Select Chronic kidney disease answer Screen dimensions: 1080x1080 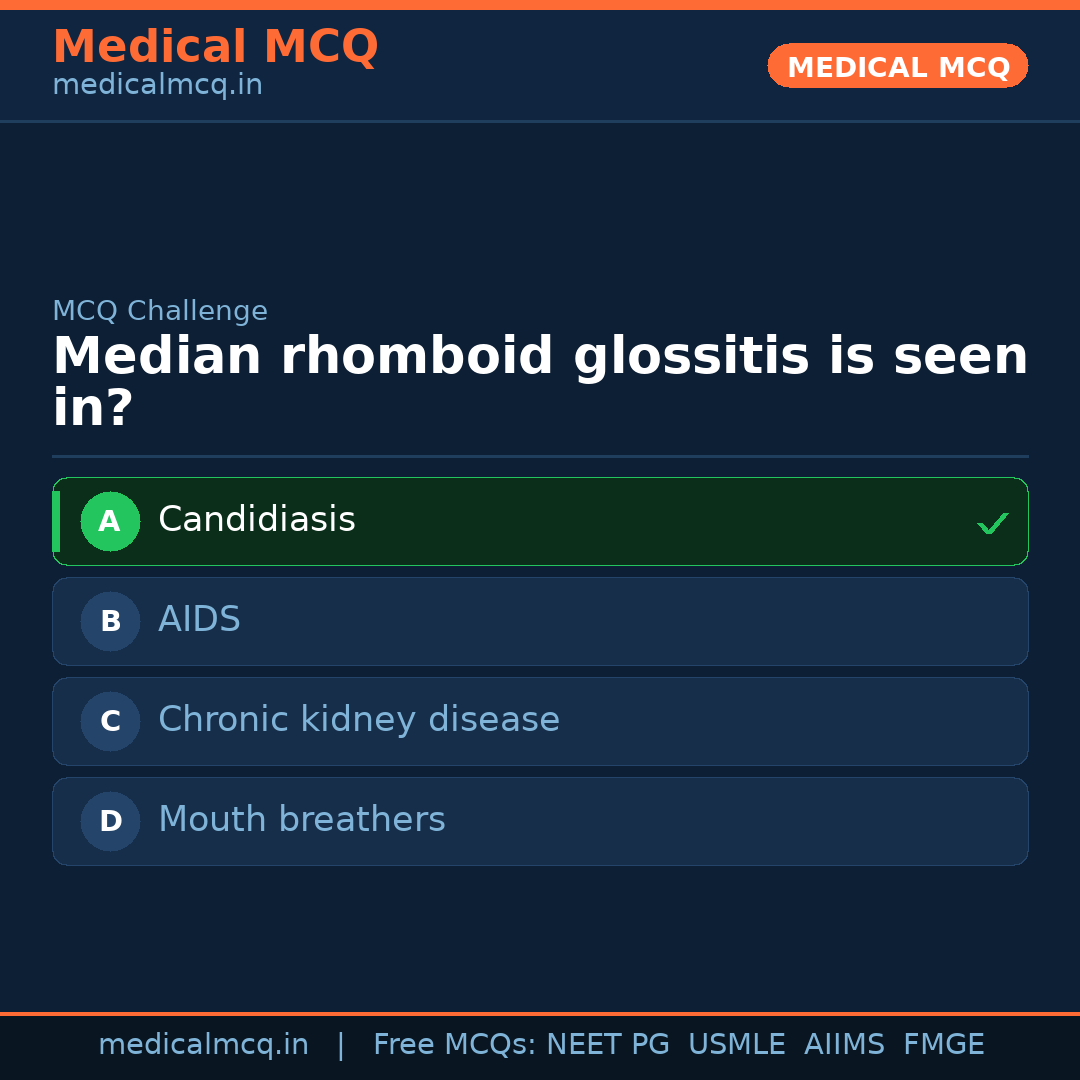359,720
